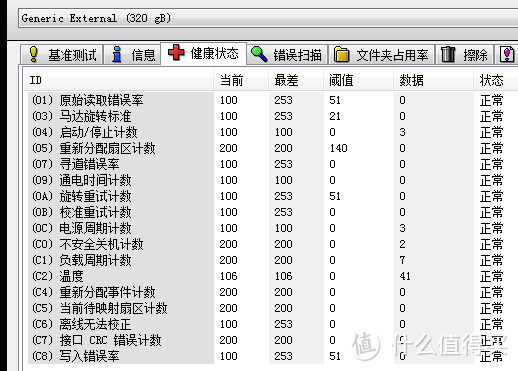Image resolution: width=518 pixels, height=371 pixels.
Task: Click the yellow lightbulb icon on 基准测试 tab
Action: pos(33,54)
